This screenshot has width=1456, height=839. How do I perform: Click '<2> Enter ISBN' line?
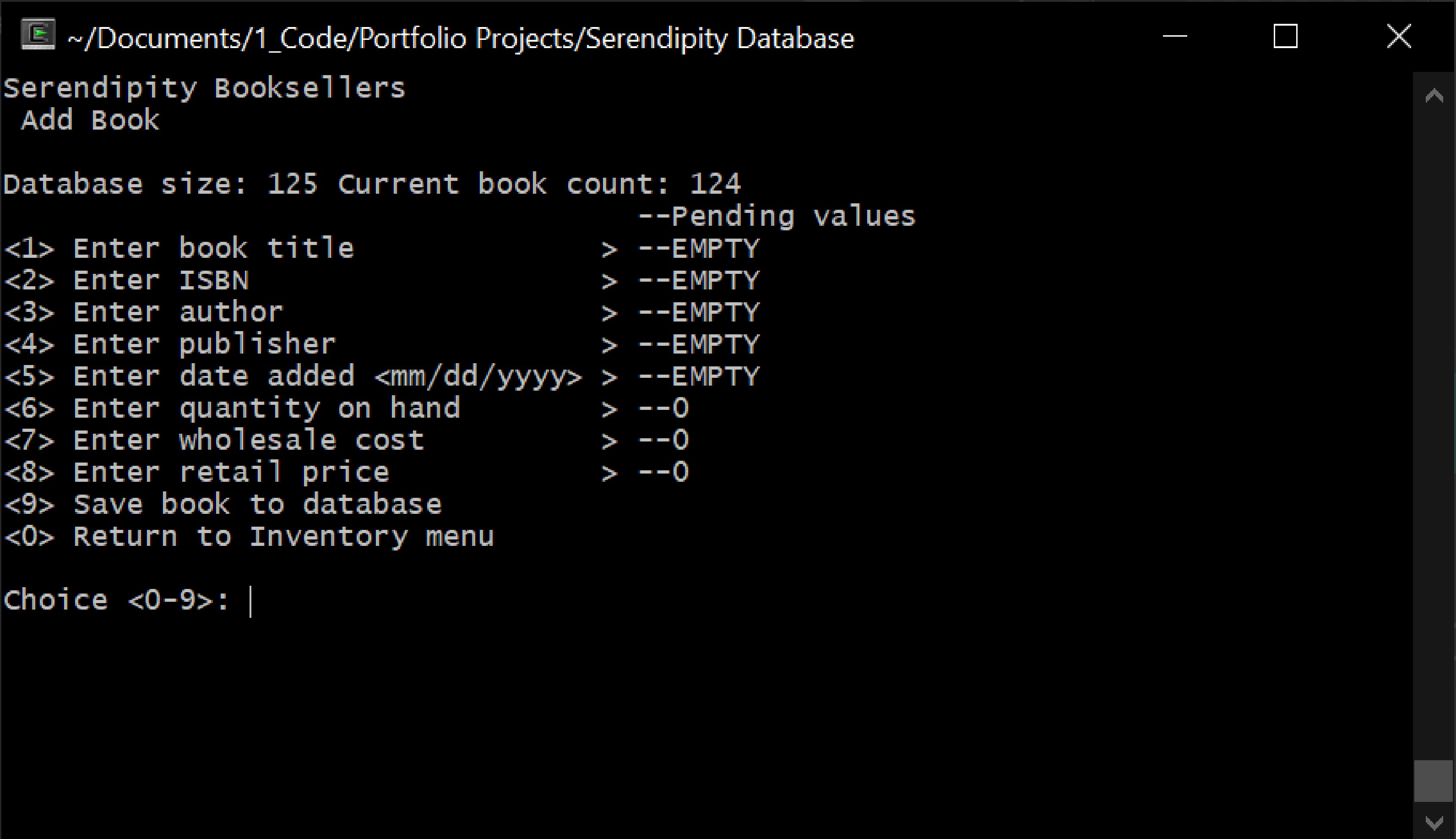(x=127, y=281)
